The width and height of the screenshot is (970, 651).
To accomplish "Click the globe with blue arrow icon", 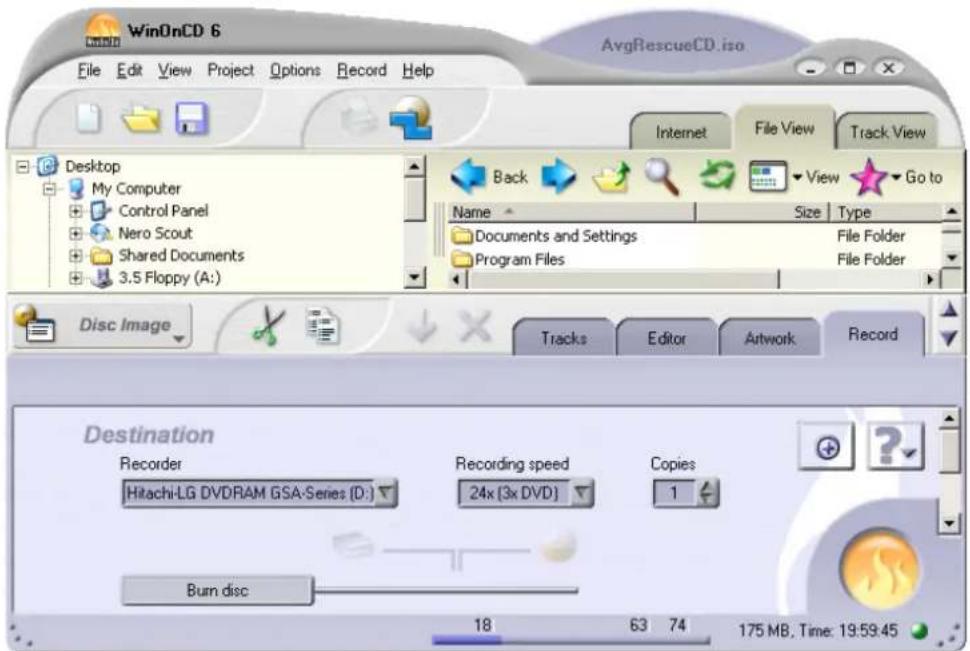I will coord(411,118).
